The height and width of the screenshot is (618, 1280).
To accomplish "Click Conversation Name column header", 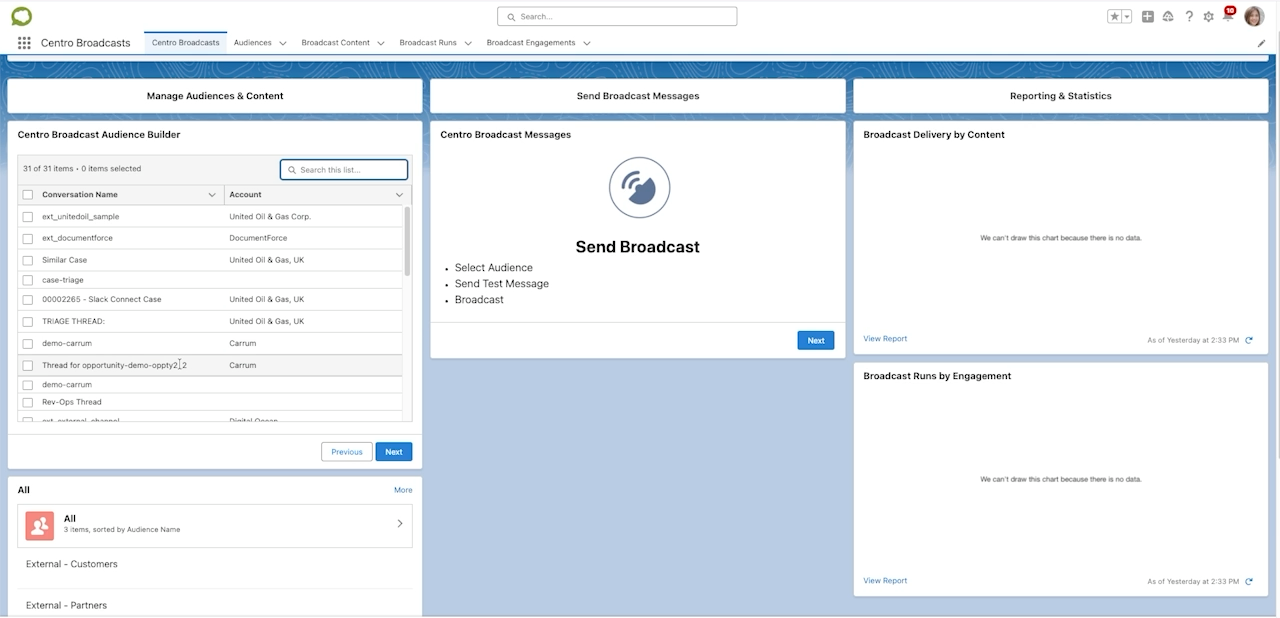I will click(x=80, y=195).
